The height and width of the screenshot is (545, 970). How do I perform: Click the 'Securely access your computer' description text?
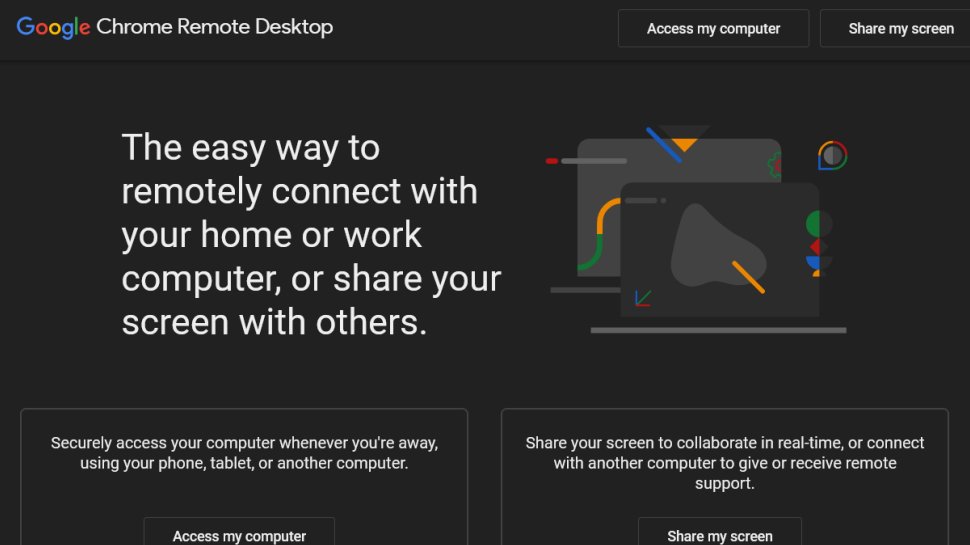[244, 453]
